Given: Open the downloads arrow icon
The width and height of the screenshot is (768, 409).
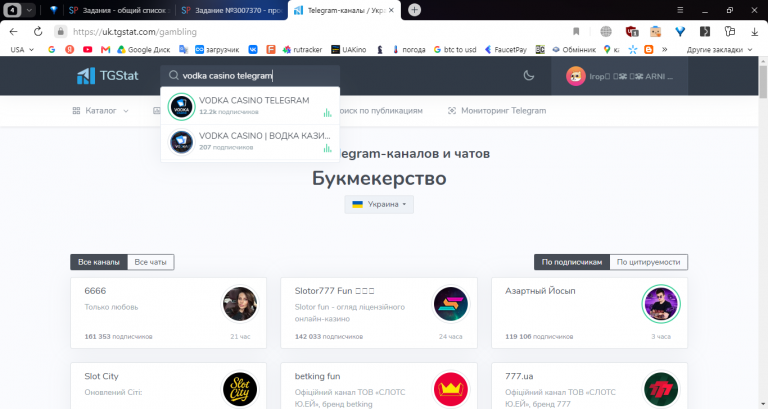Looking at the screenshot, I should [754, 31].
